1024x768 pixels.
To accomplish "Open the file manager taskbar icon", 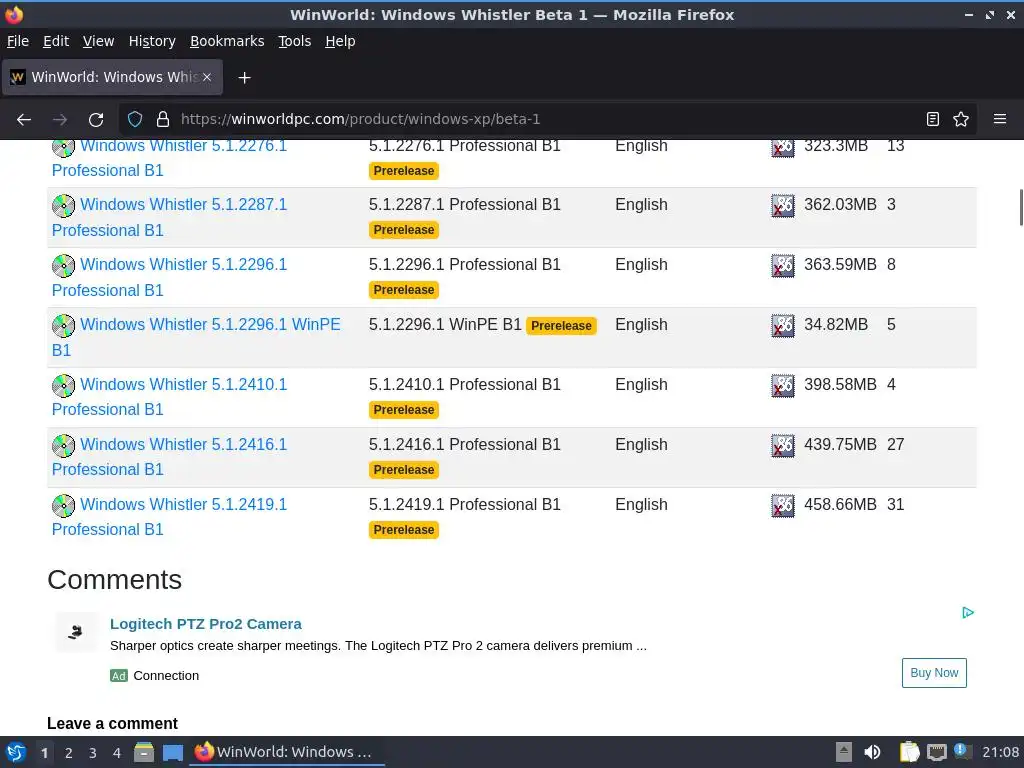I will (144, 752).
